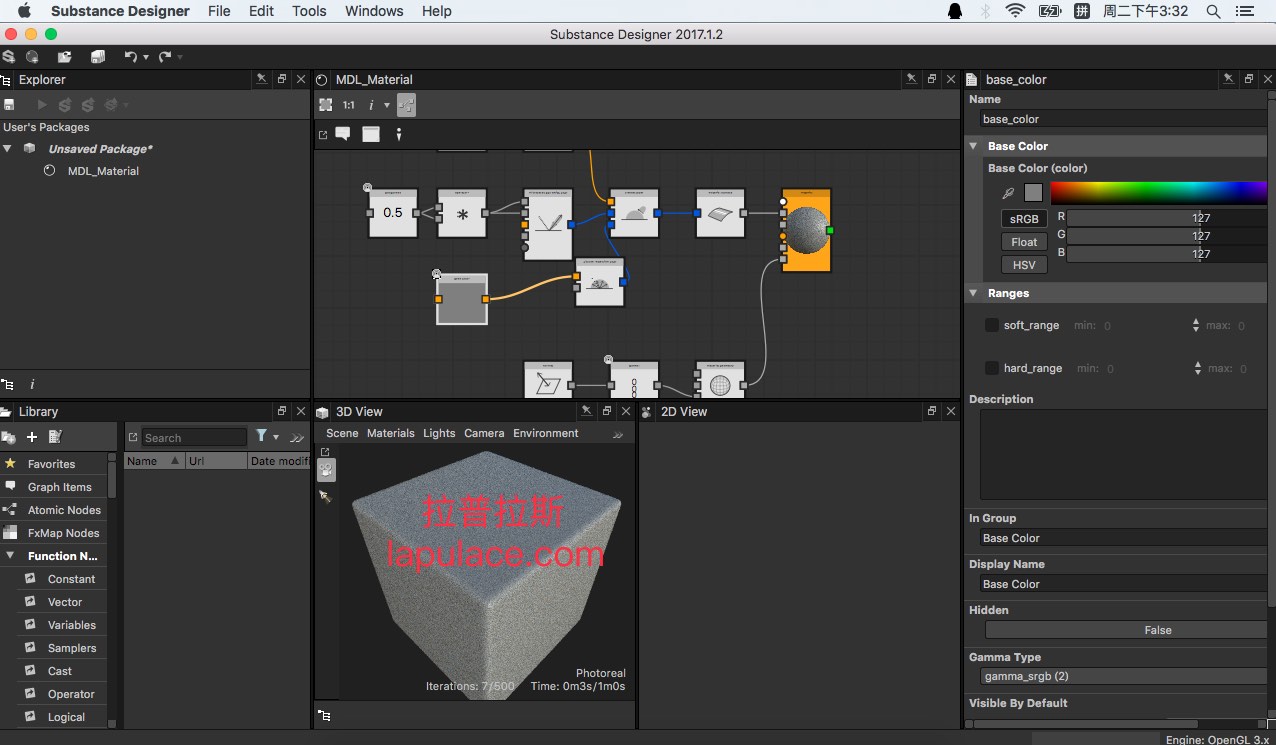Viewport: 1276px width, 745px height.
Task: Add a comment with speech bubble icon
Action: tap(343, 134)
